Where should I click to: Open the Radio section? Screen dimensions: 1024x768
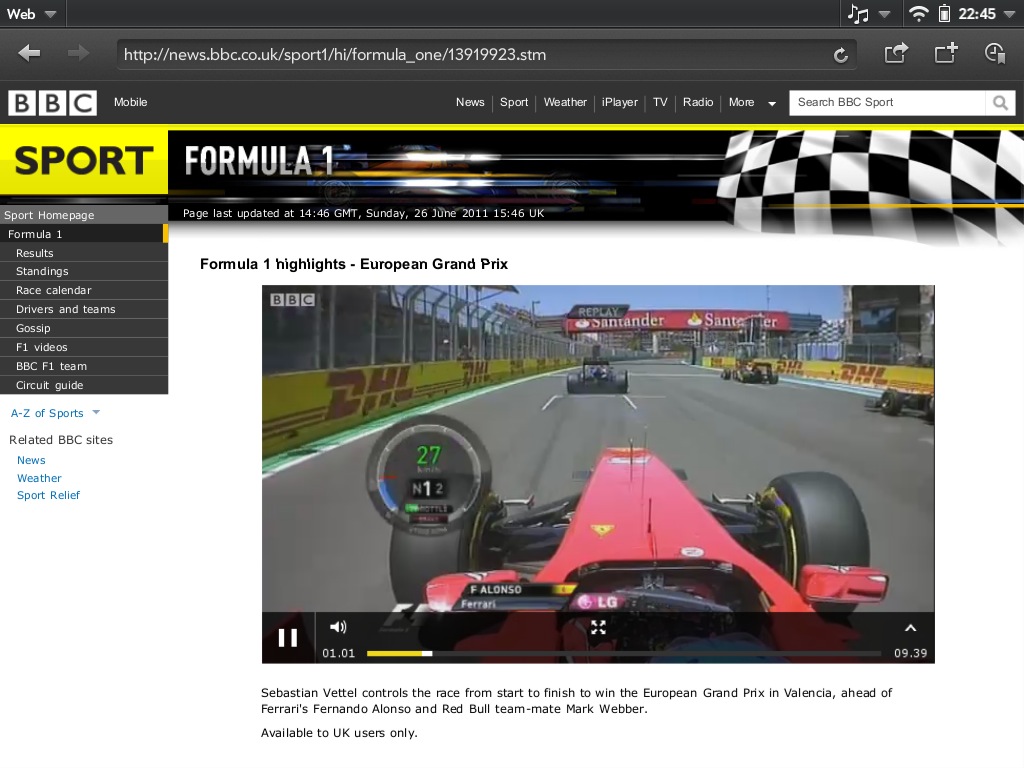tap(697, 103)
